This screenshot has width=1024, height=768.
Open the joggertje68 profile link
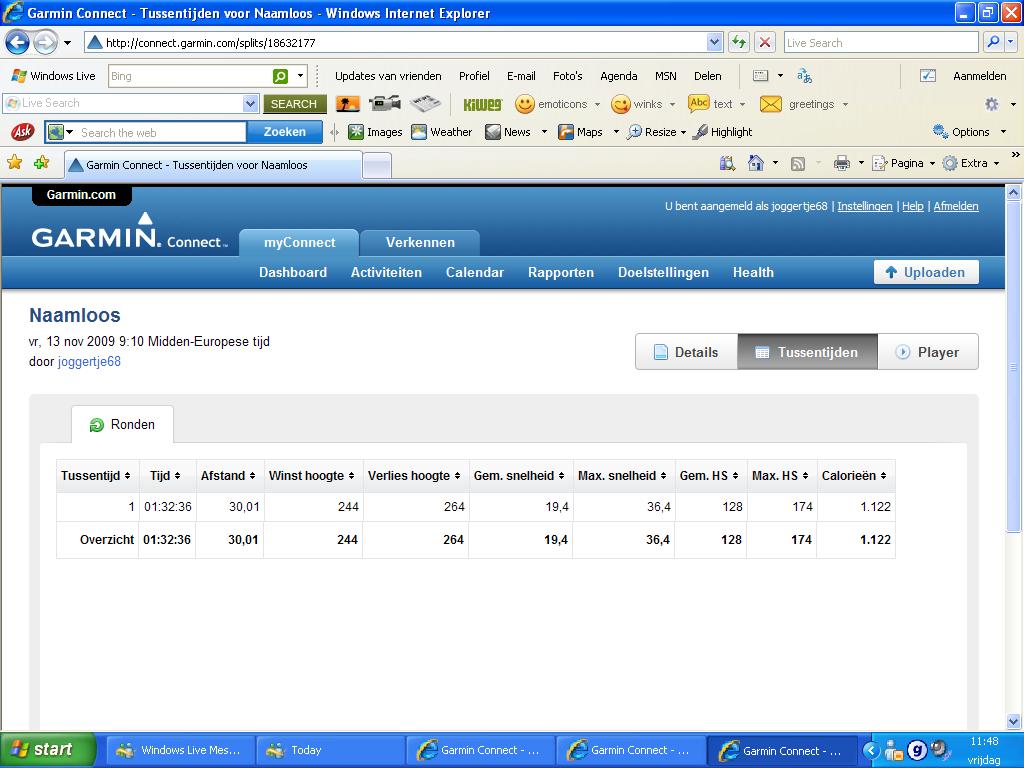coord(89,362)
